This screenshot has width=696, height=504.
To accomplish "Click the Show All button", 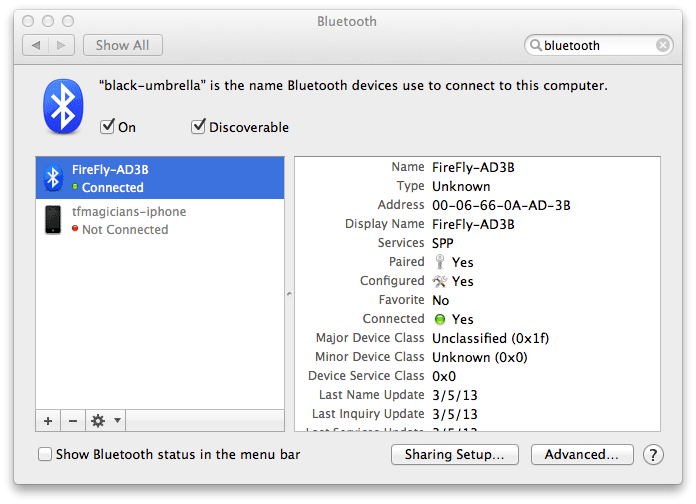I will pos(123,45).
